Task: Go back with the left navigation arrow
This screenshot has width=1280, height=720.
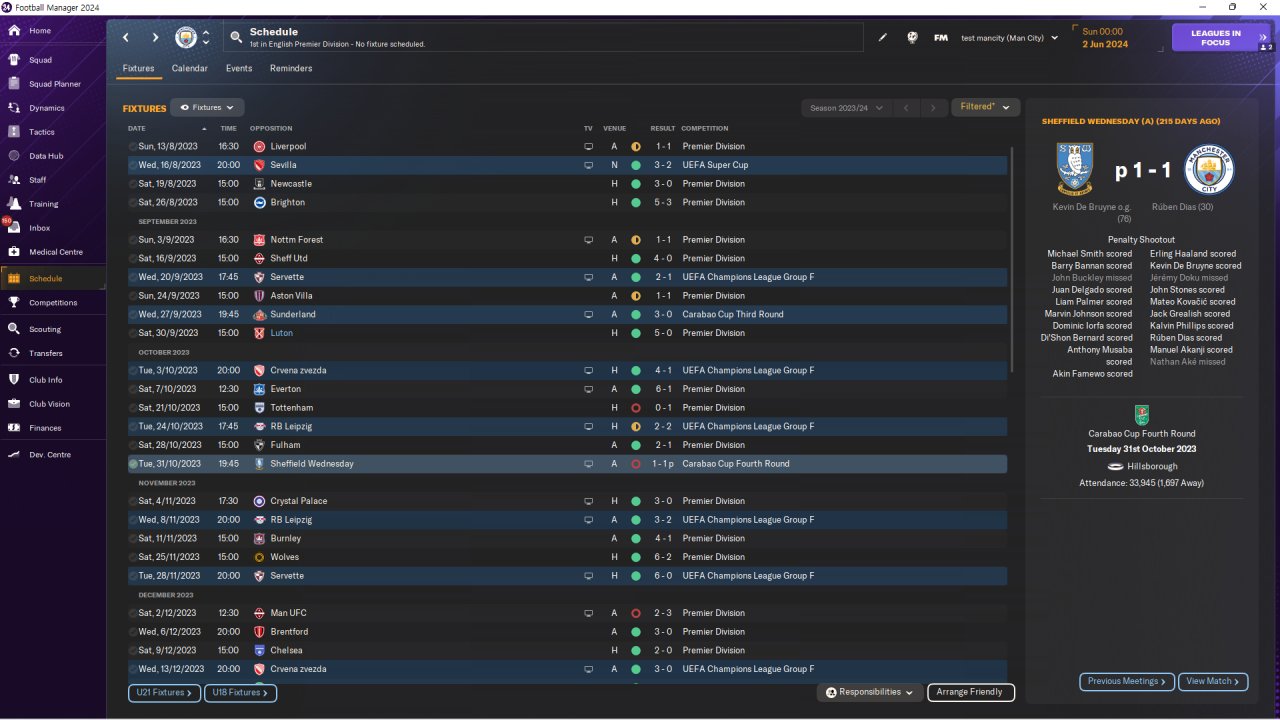Action: pos(126,38)
